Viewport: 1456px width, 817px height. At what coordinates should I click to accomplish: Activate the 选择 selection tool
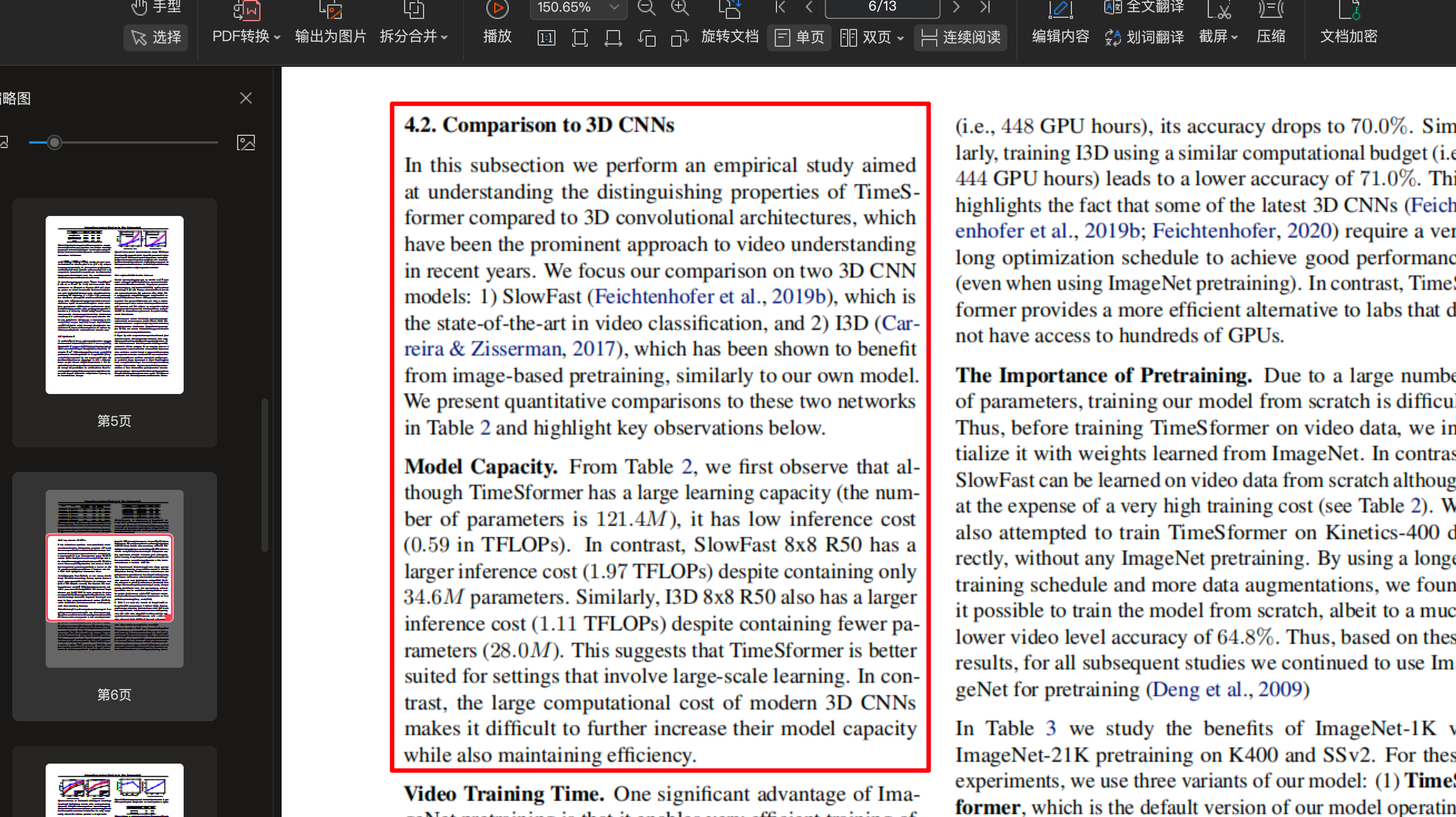156,37
